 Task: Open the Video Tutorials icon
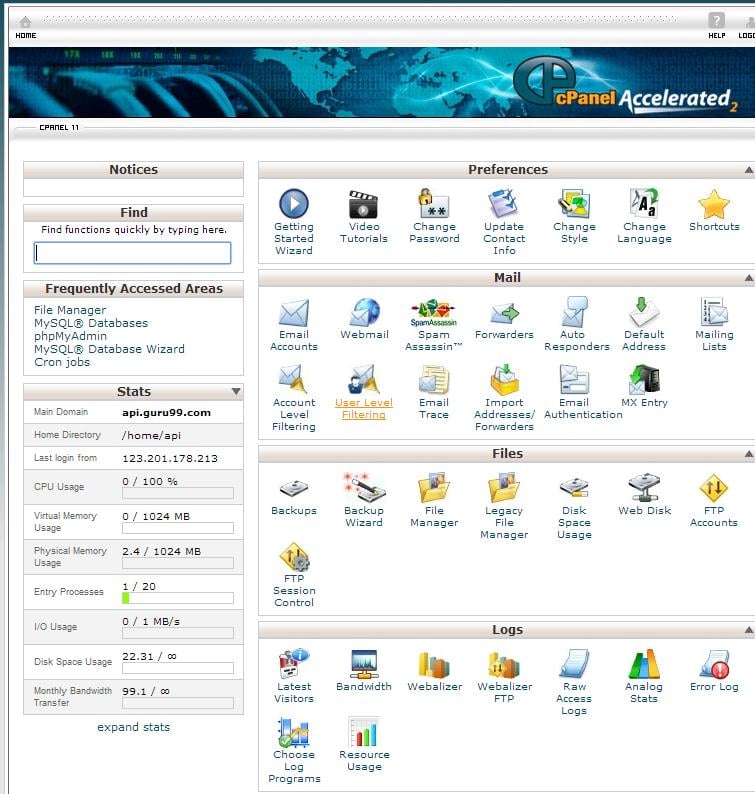click(x=364, y=205)
